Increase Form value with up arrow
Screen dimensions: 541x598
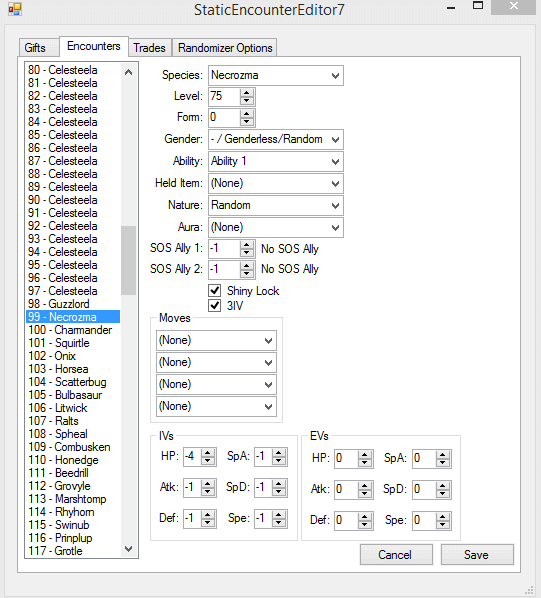pyautogui.click(x=247, y=114)
